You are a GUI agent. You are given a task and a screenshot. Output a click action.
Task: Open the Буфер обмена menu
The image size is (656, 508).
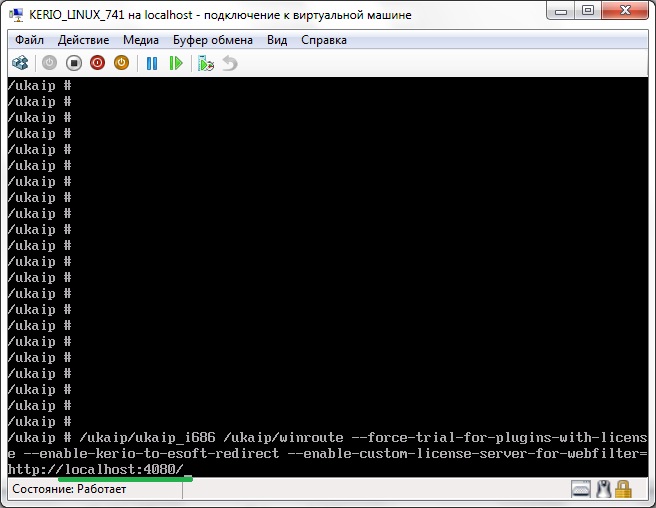213,40
